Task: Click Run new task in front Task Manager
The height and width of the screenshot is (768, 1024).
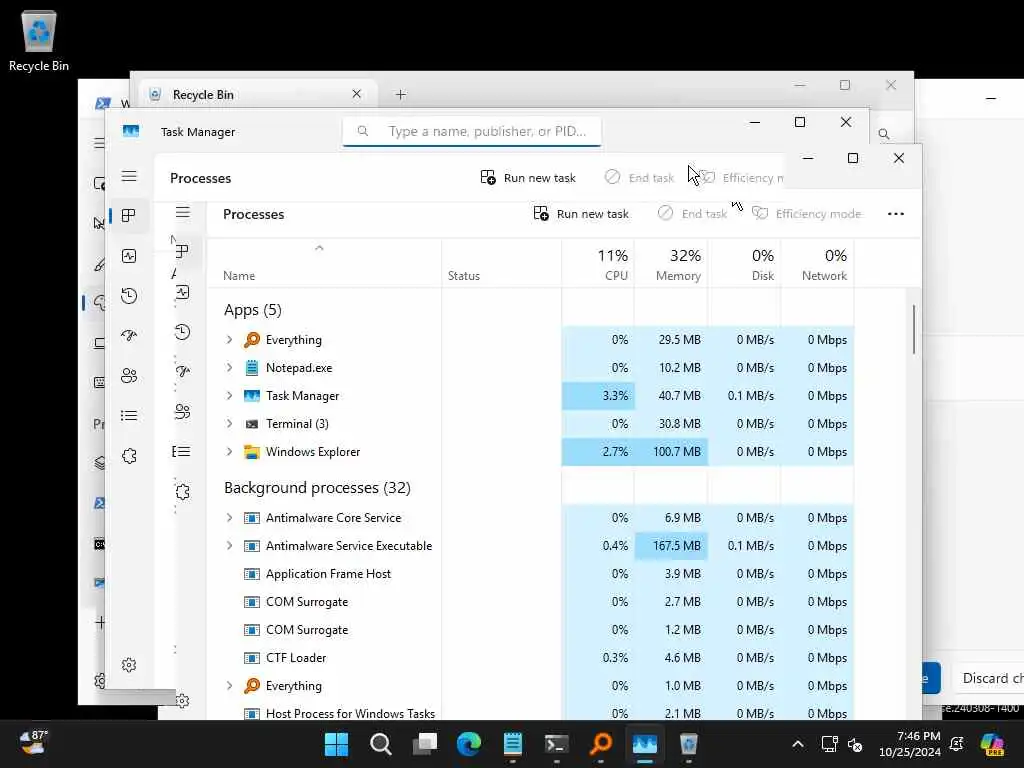Action: (581, 214)
